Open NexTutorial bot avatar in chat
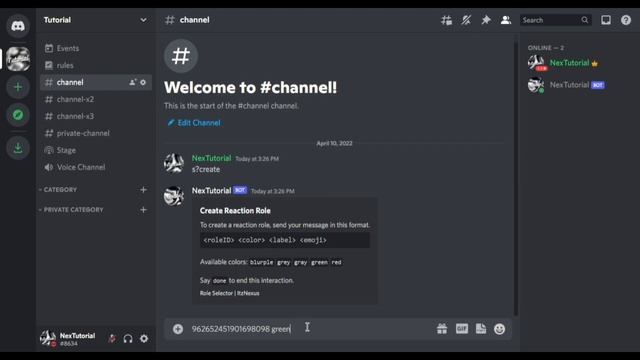 [x=174, y=196]
